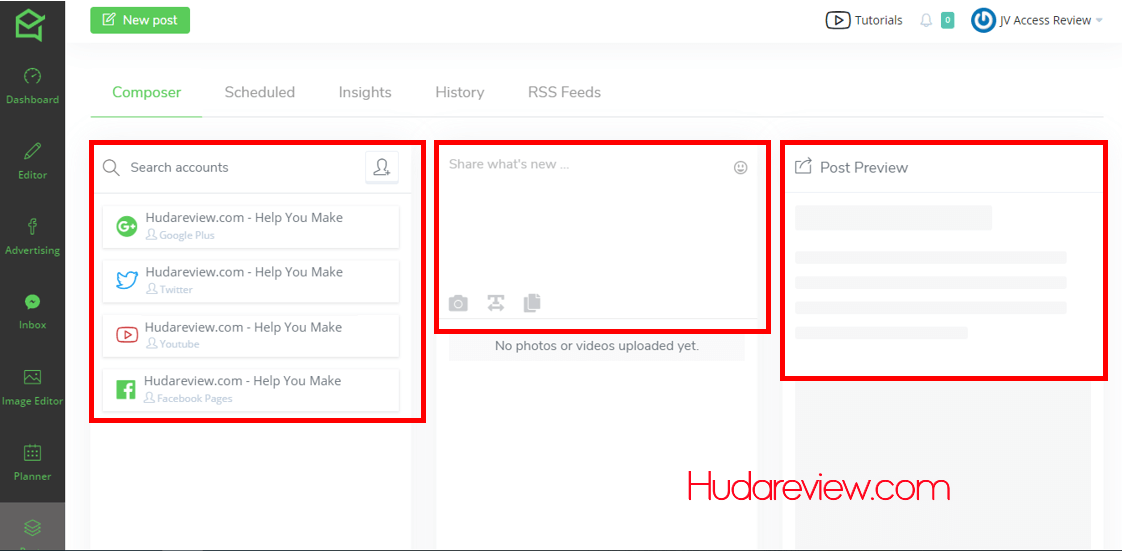Click the add account icon
Image resolution: width=1127 pixels, height=552 pixels.
[381, 168]
